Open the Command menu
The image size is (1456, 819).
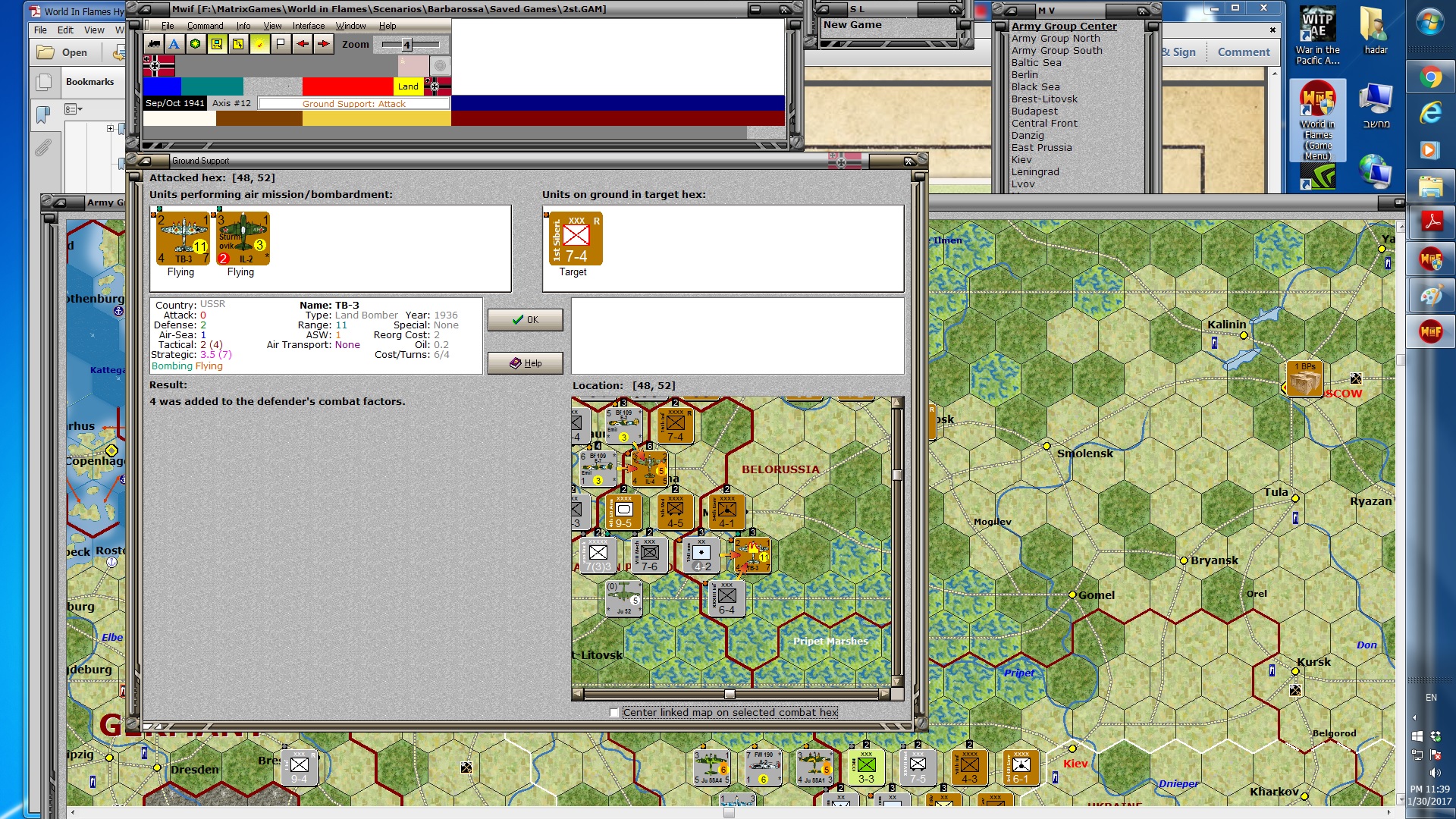pos(205,26)
